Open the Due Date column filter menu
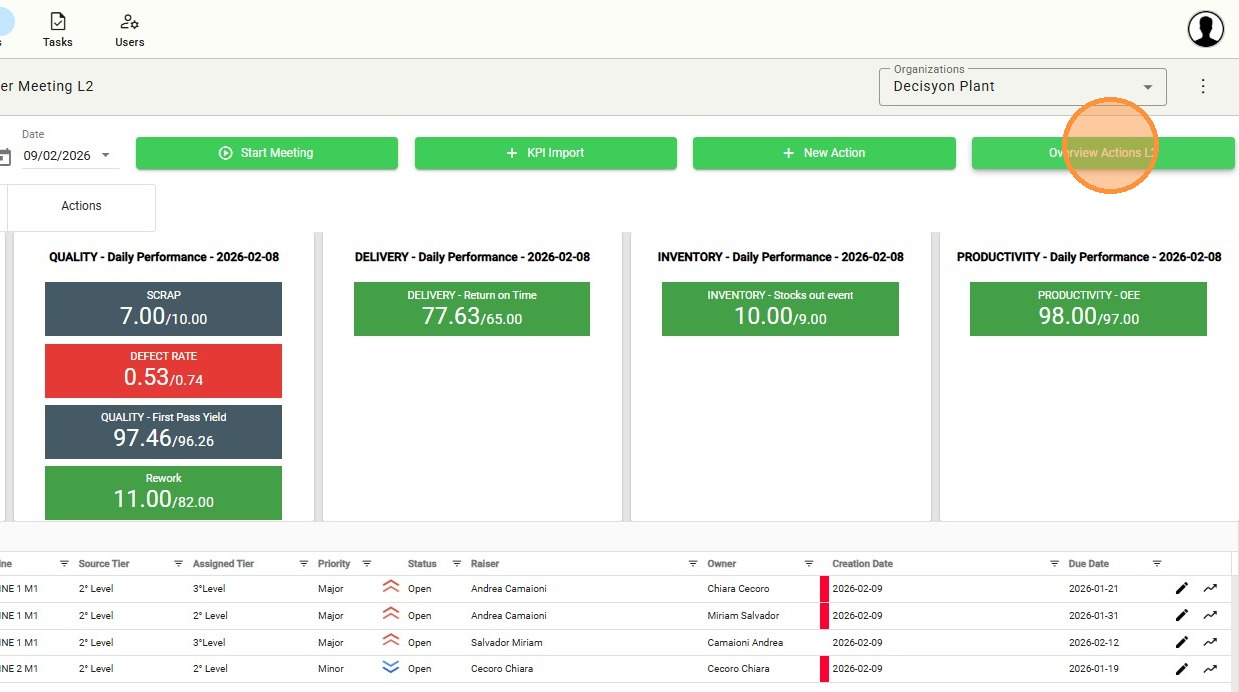 click(x=1157, y=564)
